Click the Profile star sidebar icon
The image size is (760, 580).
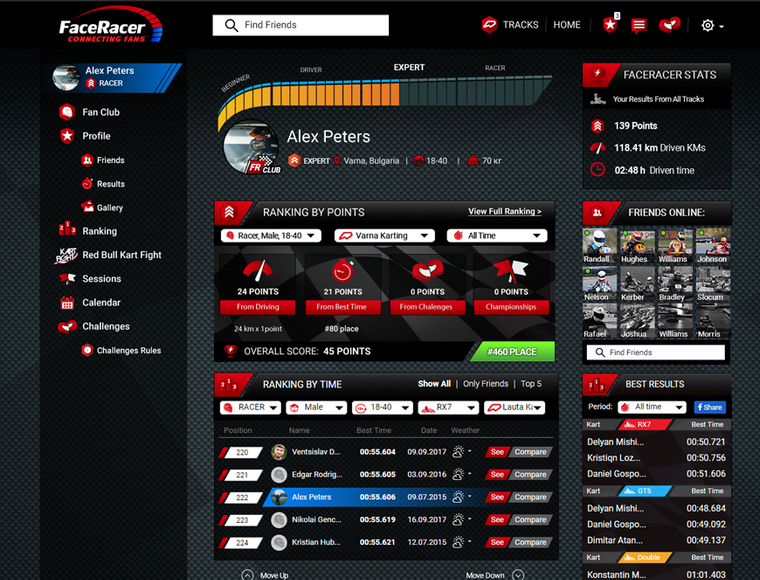67,136
